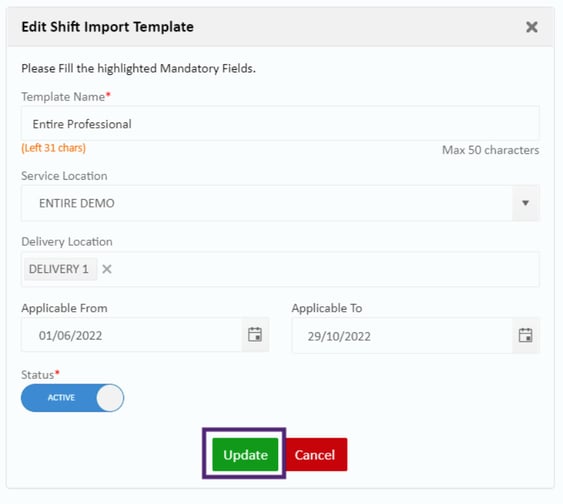Select the DELIVERY 1 chip
The image size is (563, 504).
point(59,269)
